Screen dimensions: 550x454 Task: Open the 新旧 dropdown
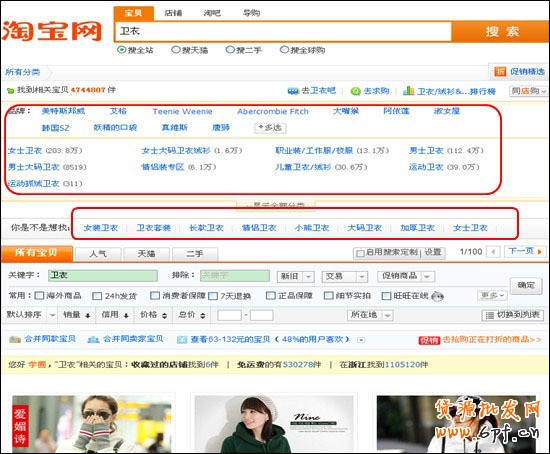(295, 276)
